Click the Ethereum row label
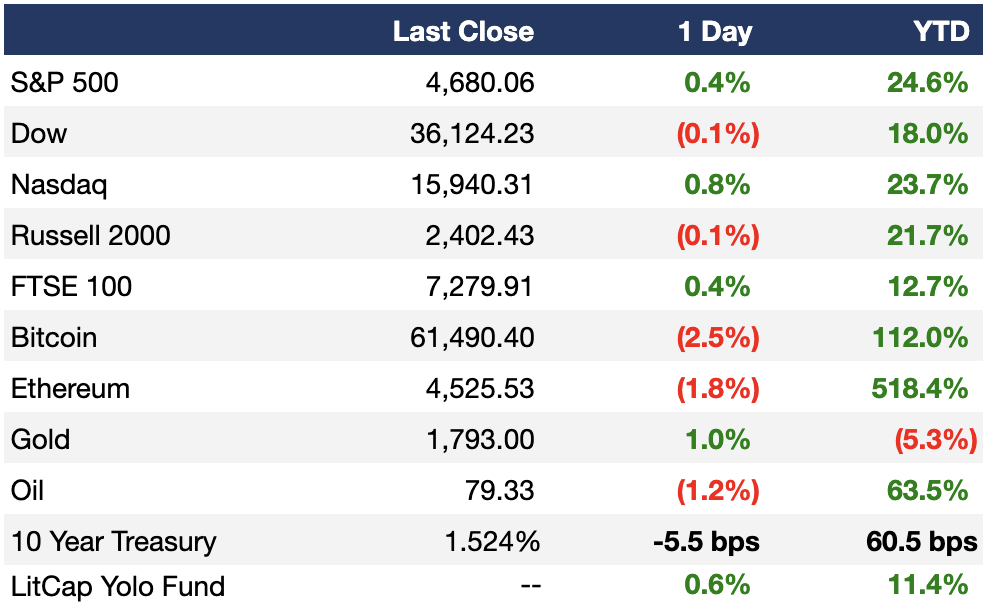Screen dimensions: 986x612 pyautogui.click(x=70, y=389)
